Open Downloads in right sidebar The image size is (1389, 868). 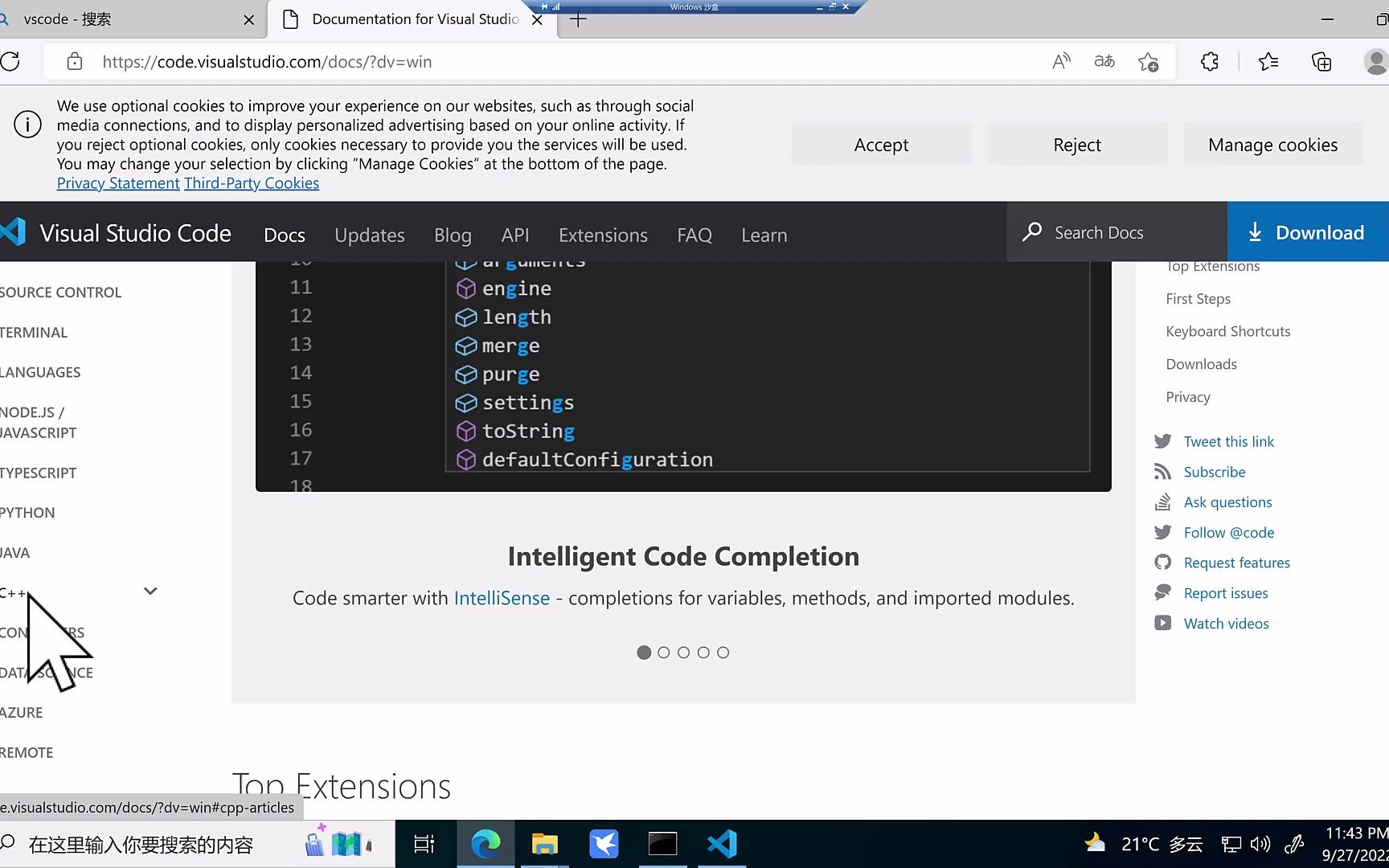pyautogui.click(x=1201, y=364)
